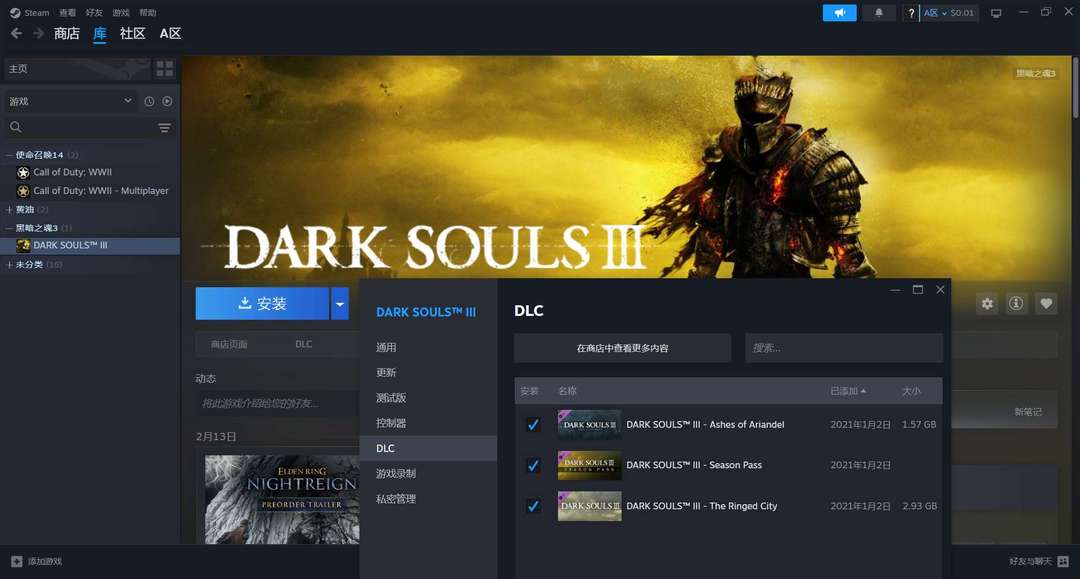Open the 查看 menu
Viewport: 1080px width, 579px height.
coord(68,12)
